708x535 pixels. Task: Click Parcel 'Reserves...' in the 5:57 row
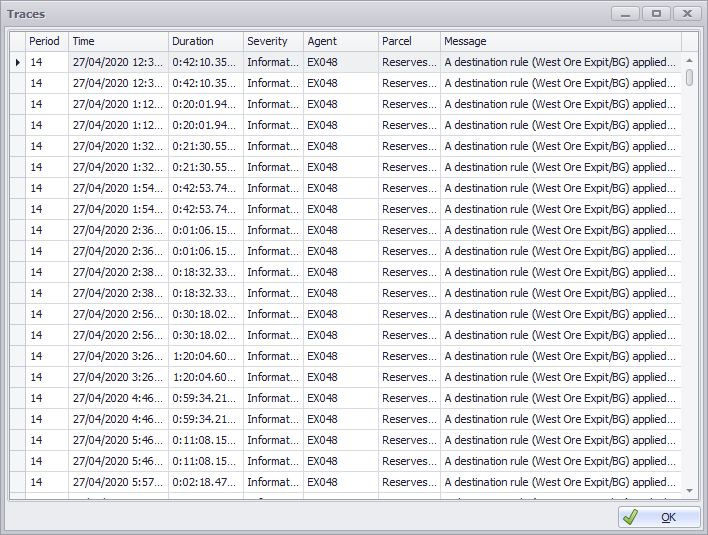click(x=409, y=482)
